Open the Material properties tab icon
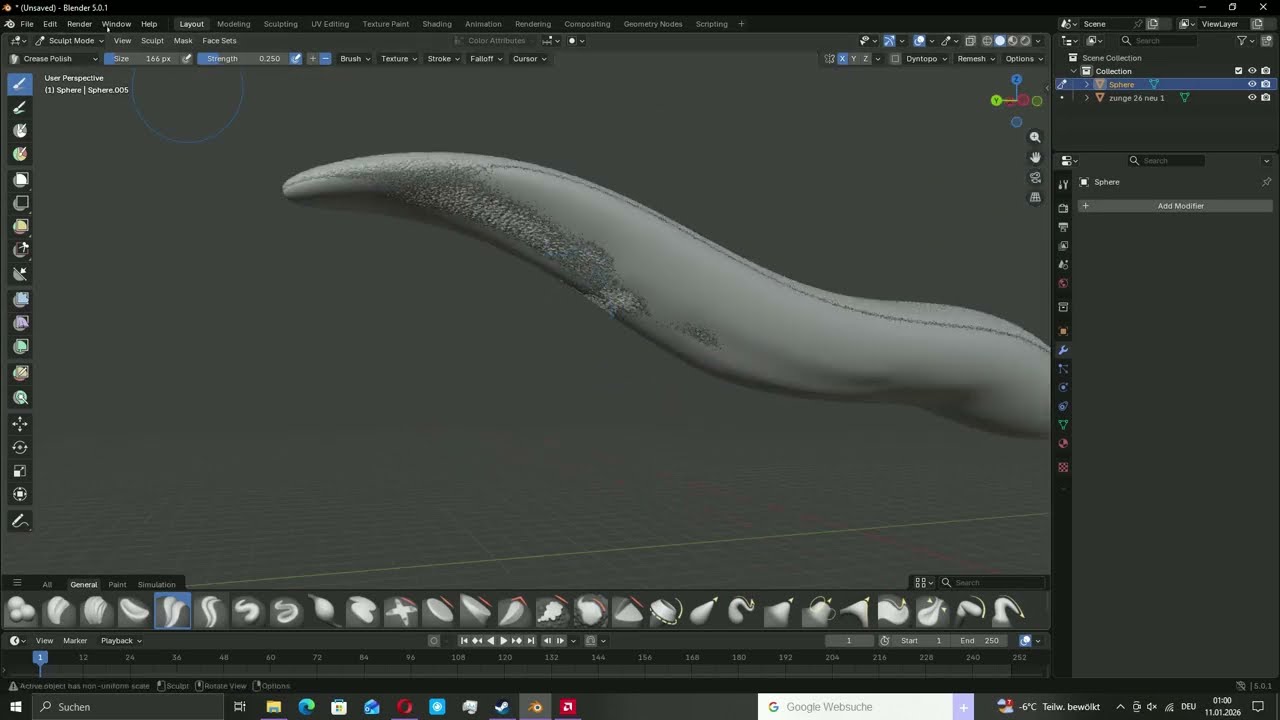The width and height of the screenshot is (1280, 720). [x=1063, y=444]
